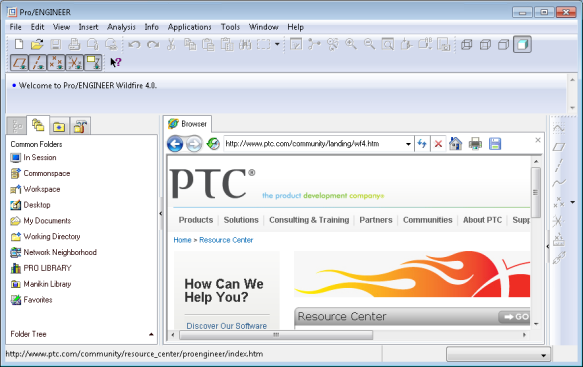Toggle annotation element display
The height and width of the screenshot is (367, 583).
(x=93, y=62)
